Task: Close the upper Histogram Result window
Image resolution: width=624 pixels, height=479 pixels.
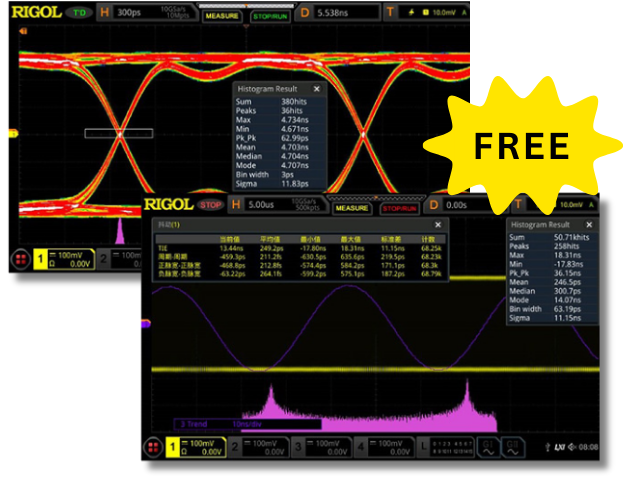Action: [x=317, y=89]
